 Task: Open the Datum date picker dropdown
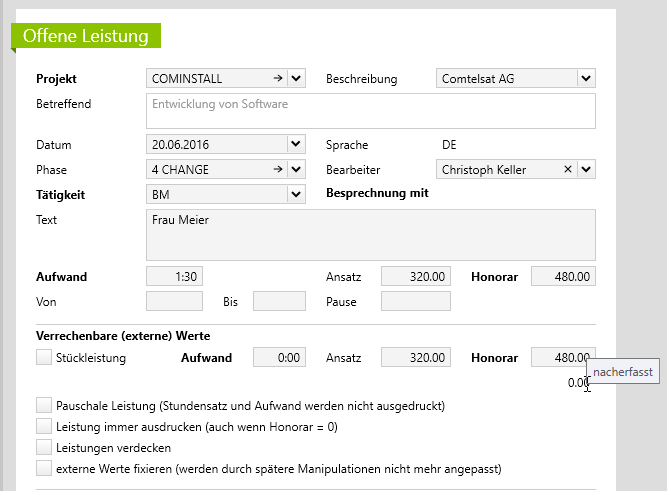(296, 145)
